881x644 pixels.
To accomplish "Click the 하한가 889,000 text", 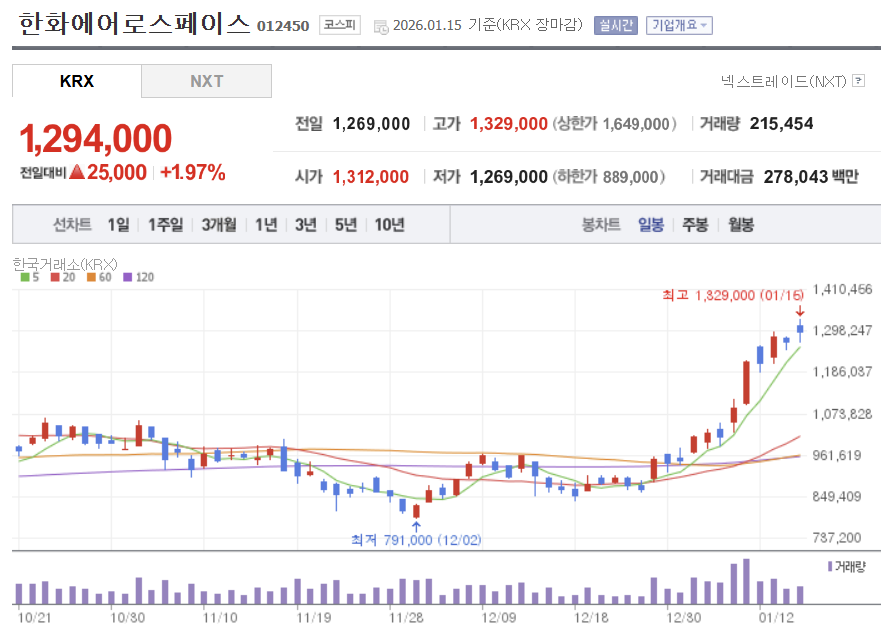I will 609,177.
